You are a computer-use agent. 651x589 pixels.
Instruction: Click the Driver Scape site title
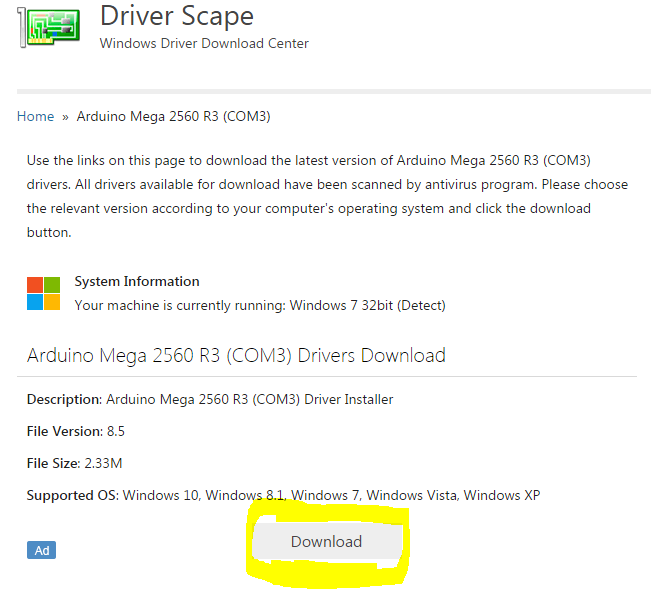tap(177, 16)
